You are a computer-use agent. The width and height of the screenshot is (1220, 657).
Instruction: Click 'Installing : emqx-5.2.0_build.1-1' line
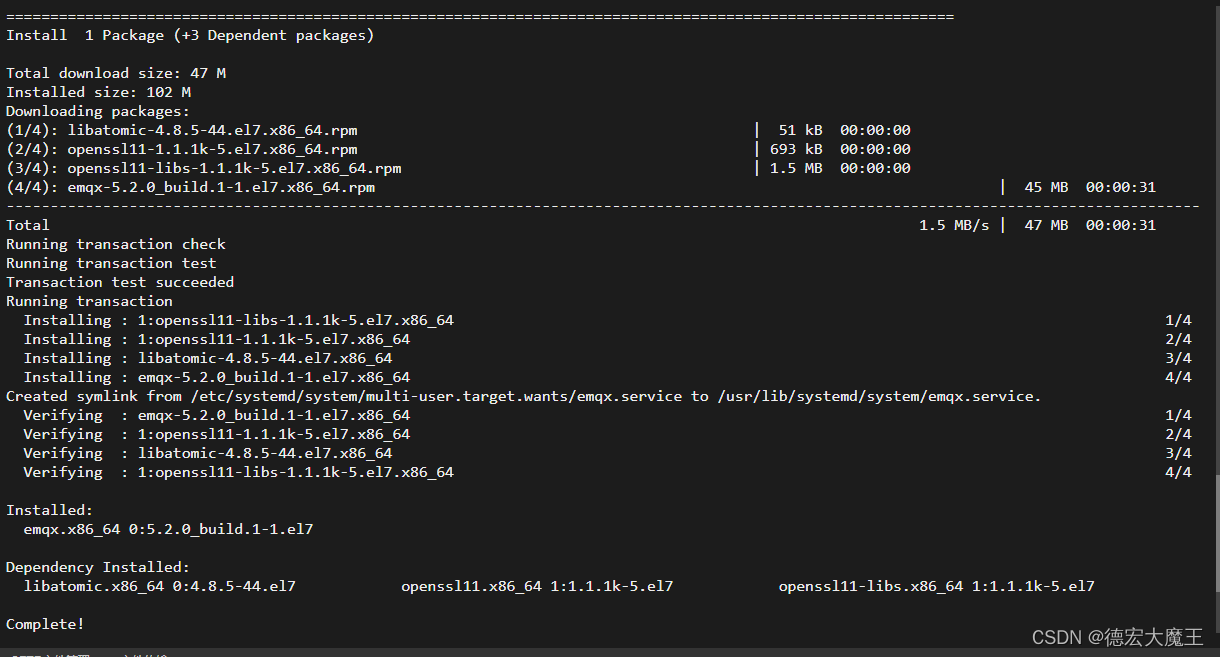click(608, 377)
